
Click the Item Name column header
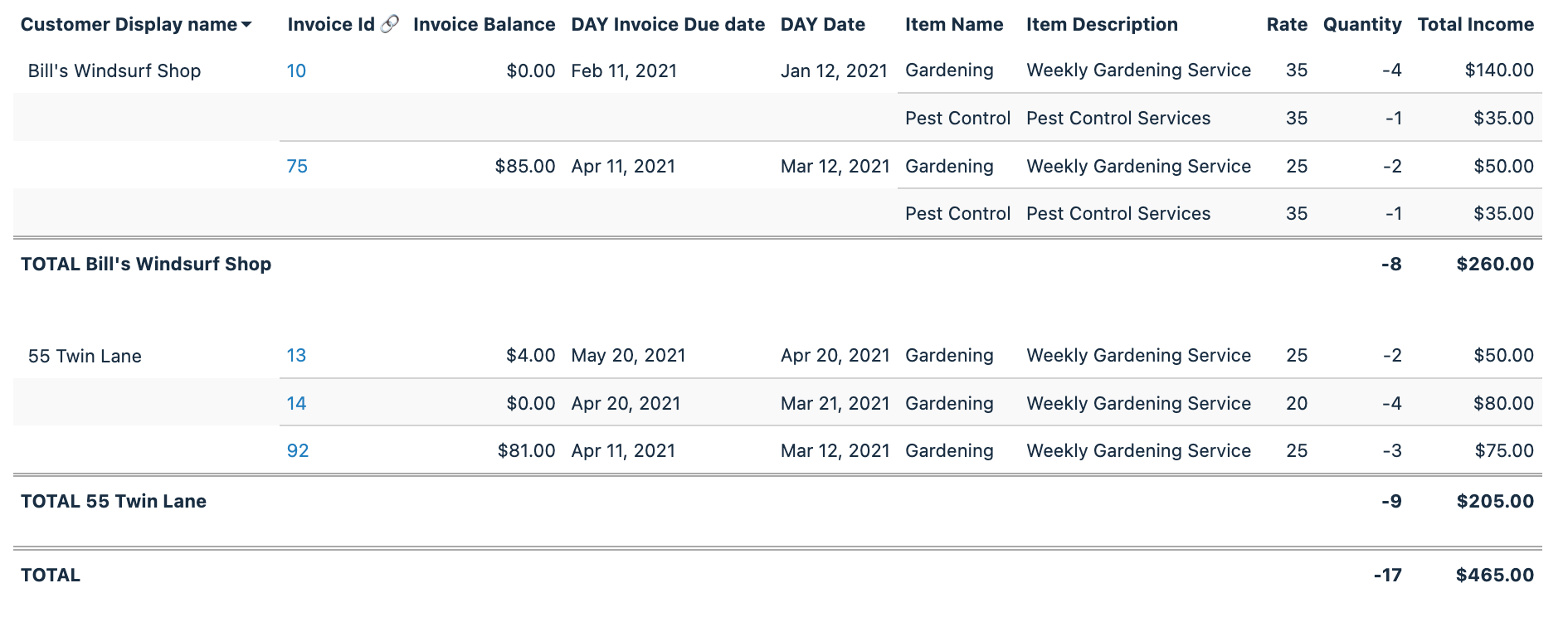(954, 25)
